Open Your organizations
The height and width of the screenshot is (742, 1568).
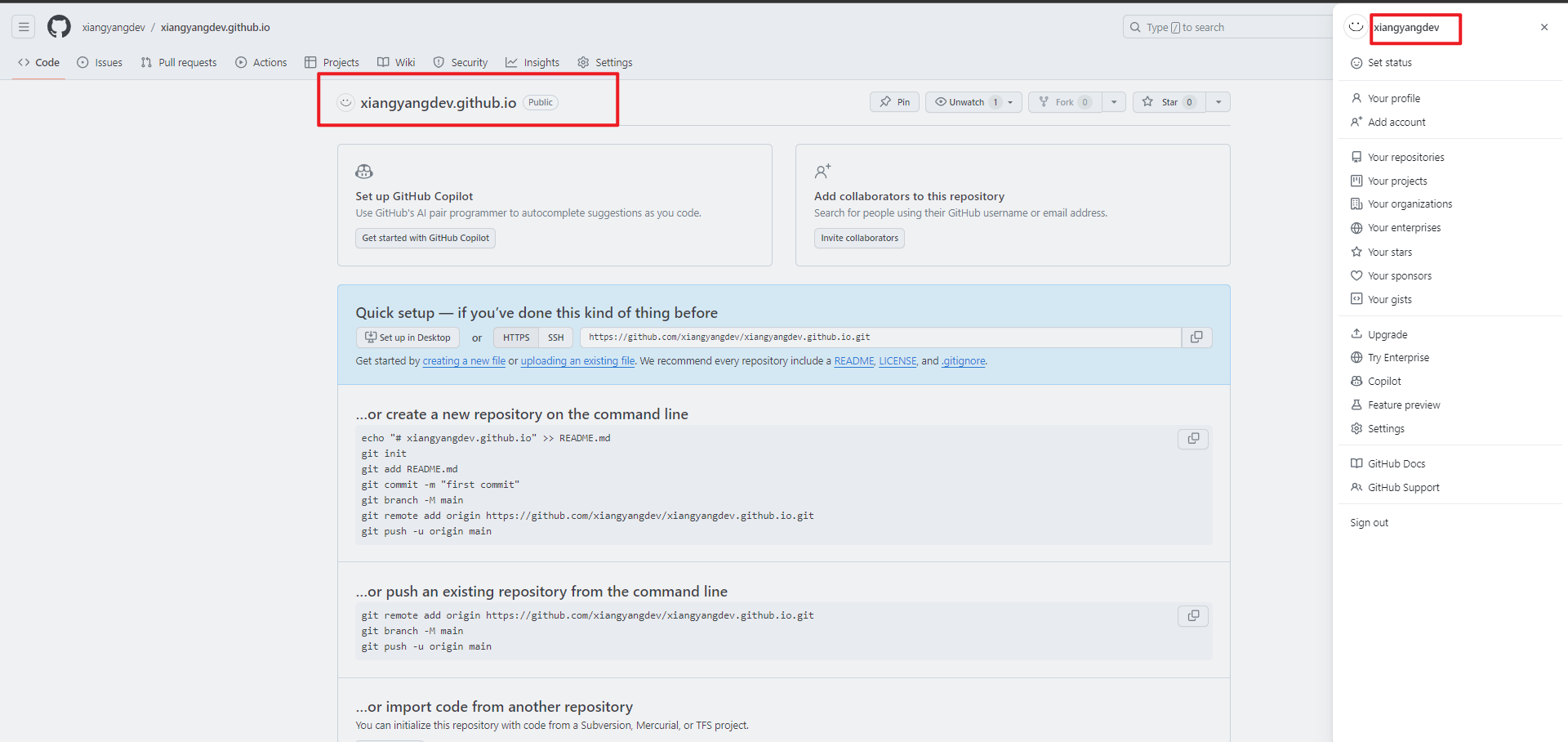[x=1450, y=204]
